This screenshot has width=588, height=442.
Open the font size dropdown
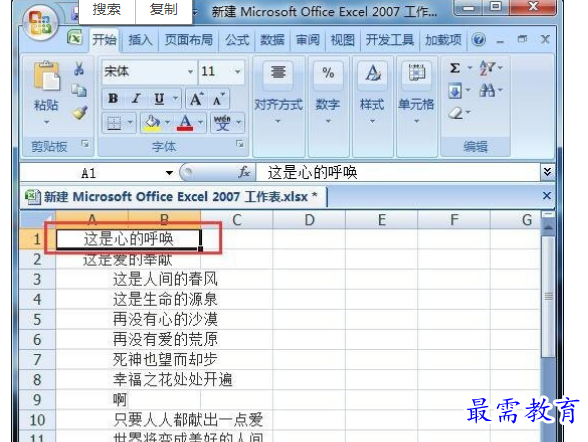[x=238, y=71]
